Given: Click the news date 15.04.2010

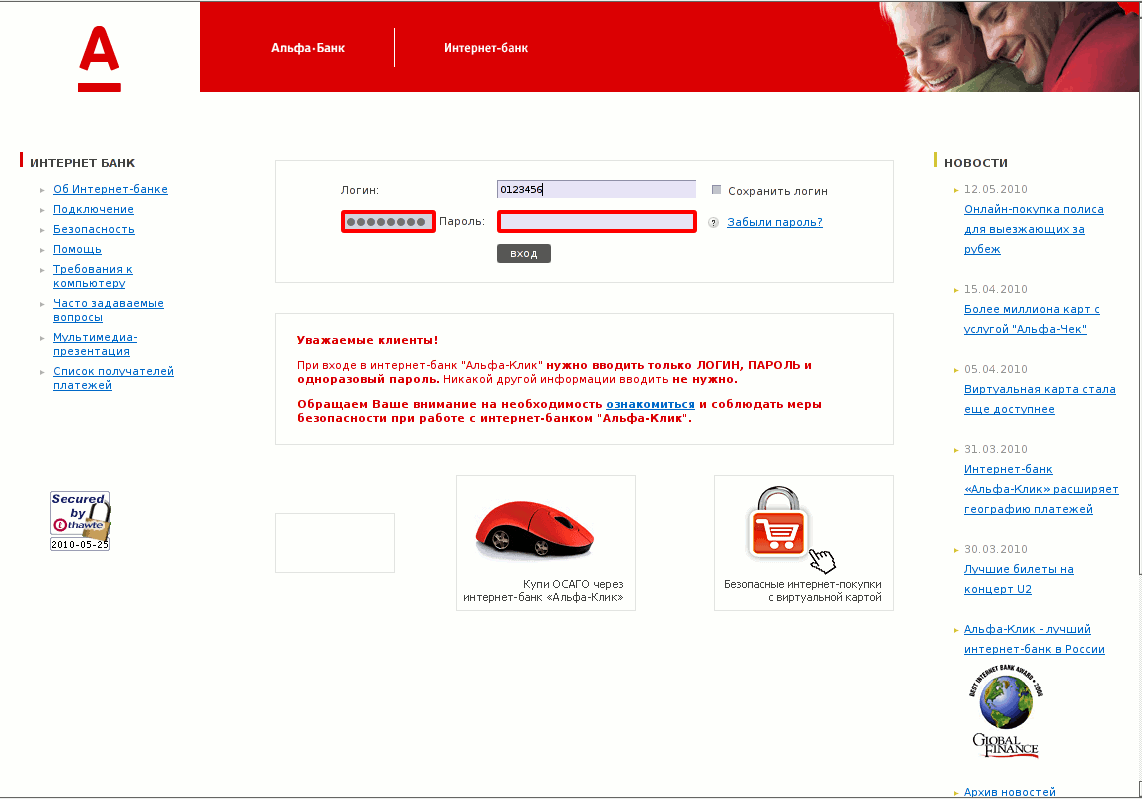Looking at the screenshot, I should coord(995,289).
